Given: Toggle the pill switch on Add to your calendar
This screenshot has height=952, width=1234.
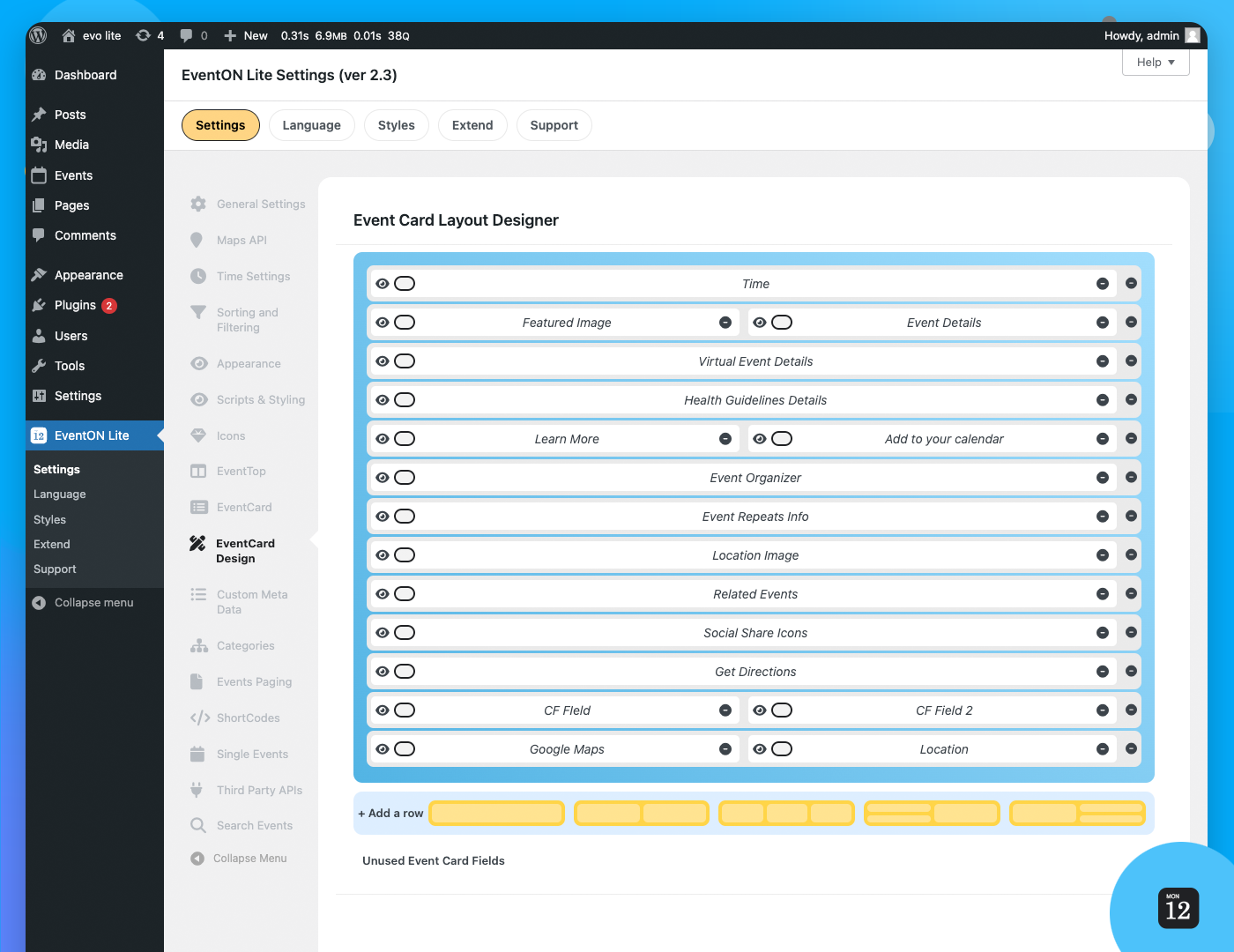Looking at the screenshot, I should pyautogui.click(x=782, y=439).
